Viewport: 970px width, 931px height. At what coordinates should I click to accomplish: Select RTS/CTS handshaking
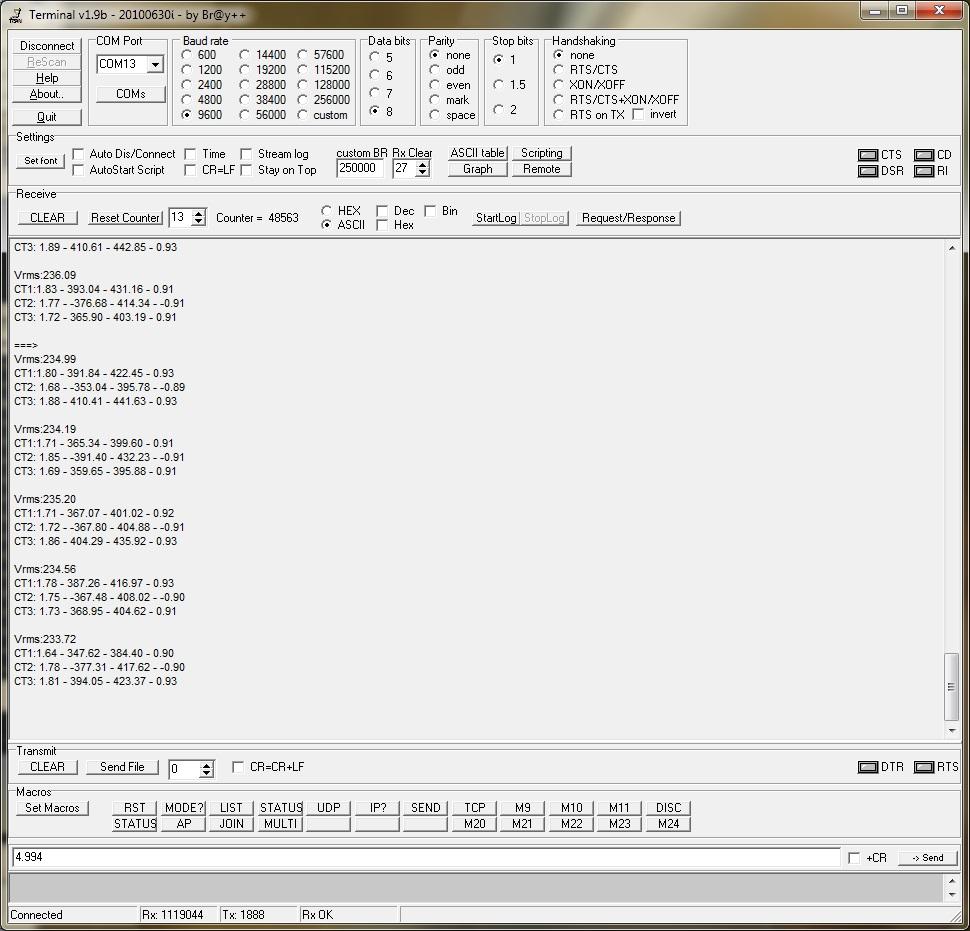point(559,70)
